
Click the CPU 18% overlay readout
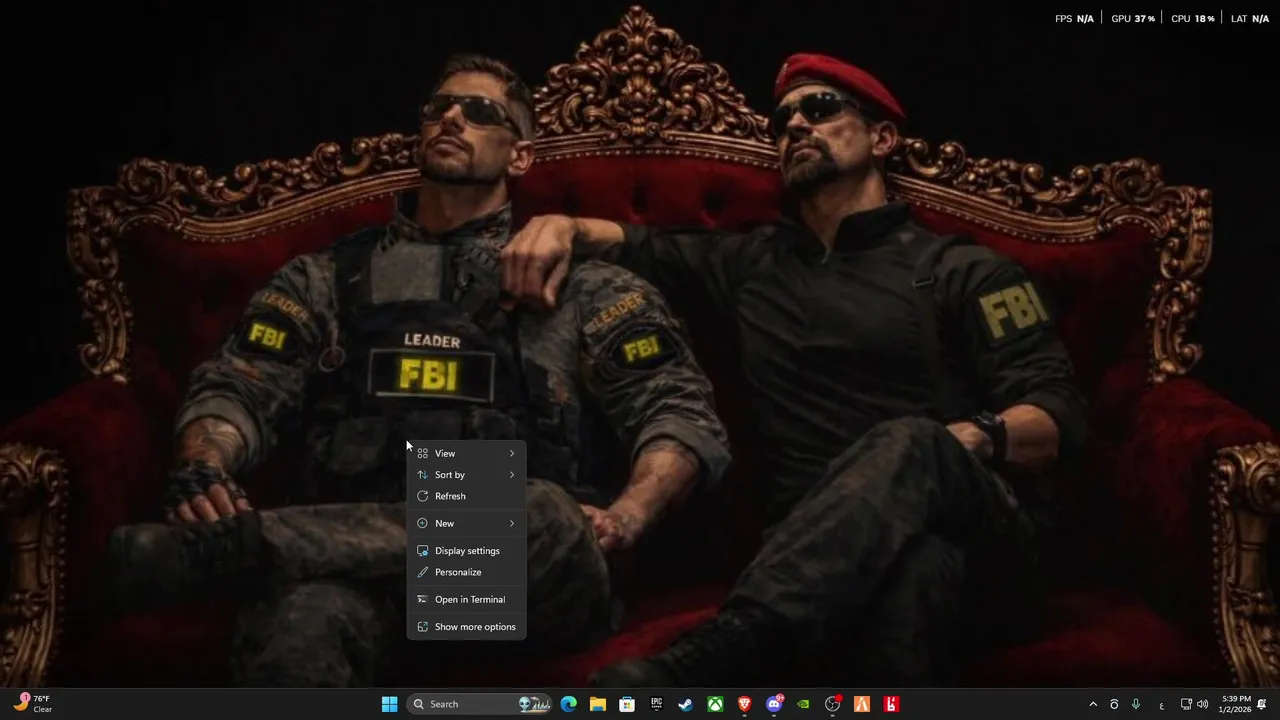(x=1192, y=19)
